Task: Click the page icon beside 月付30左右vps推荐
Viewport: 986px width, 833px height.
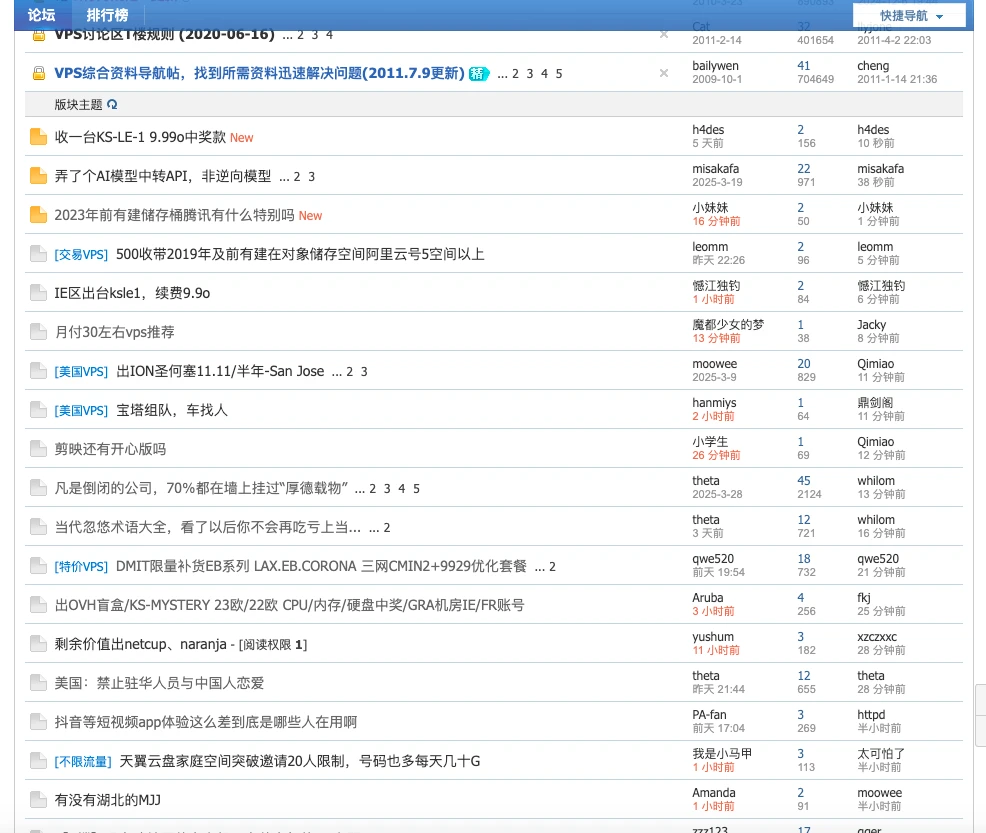Action: (38, 332)
